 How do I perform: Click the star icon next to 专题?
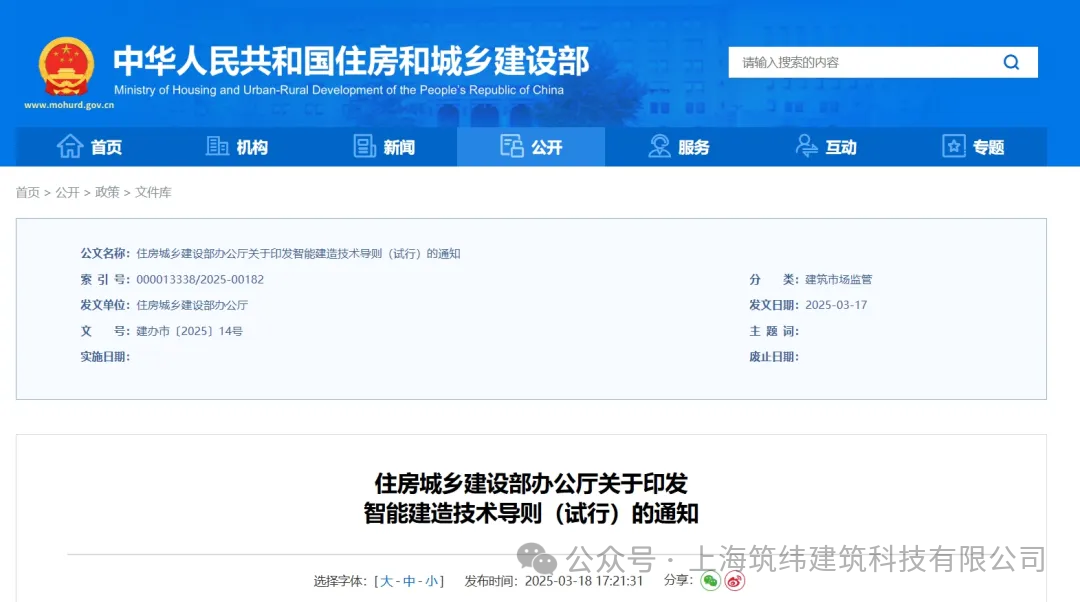tap(954, 146)
